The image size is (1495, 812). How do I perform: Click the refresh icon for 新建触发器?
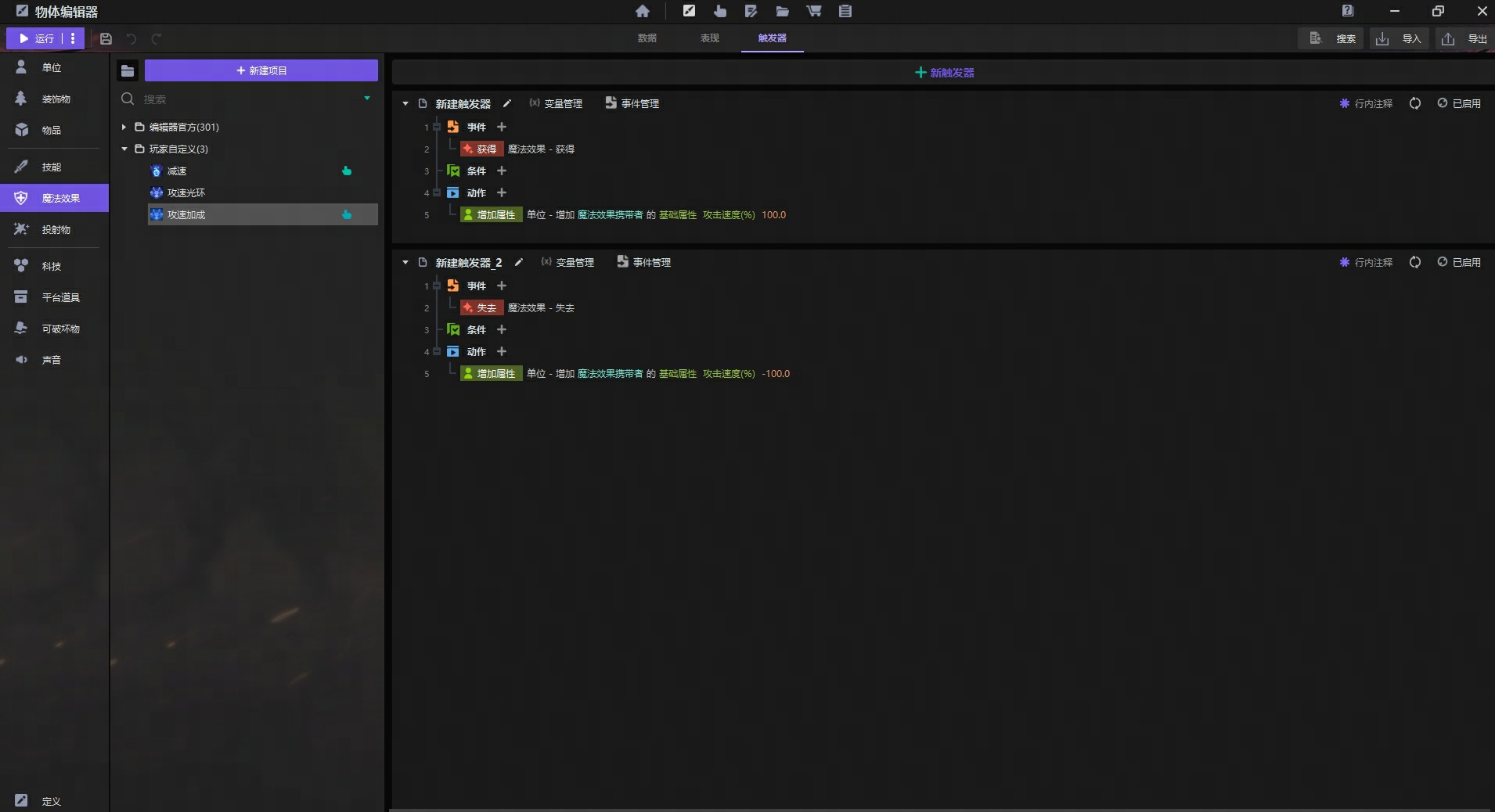(1415, 103)
